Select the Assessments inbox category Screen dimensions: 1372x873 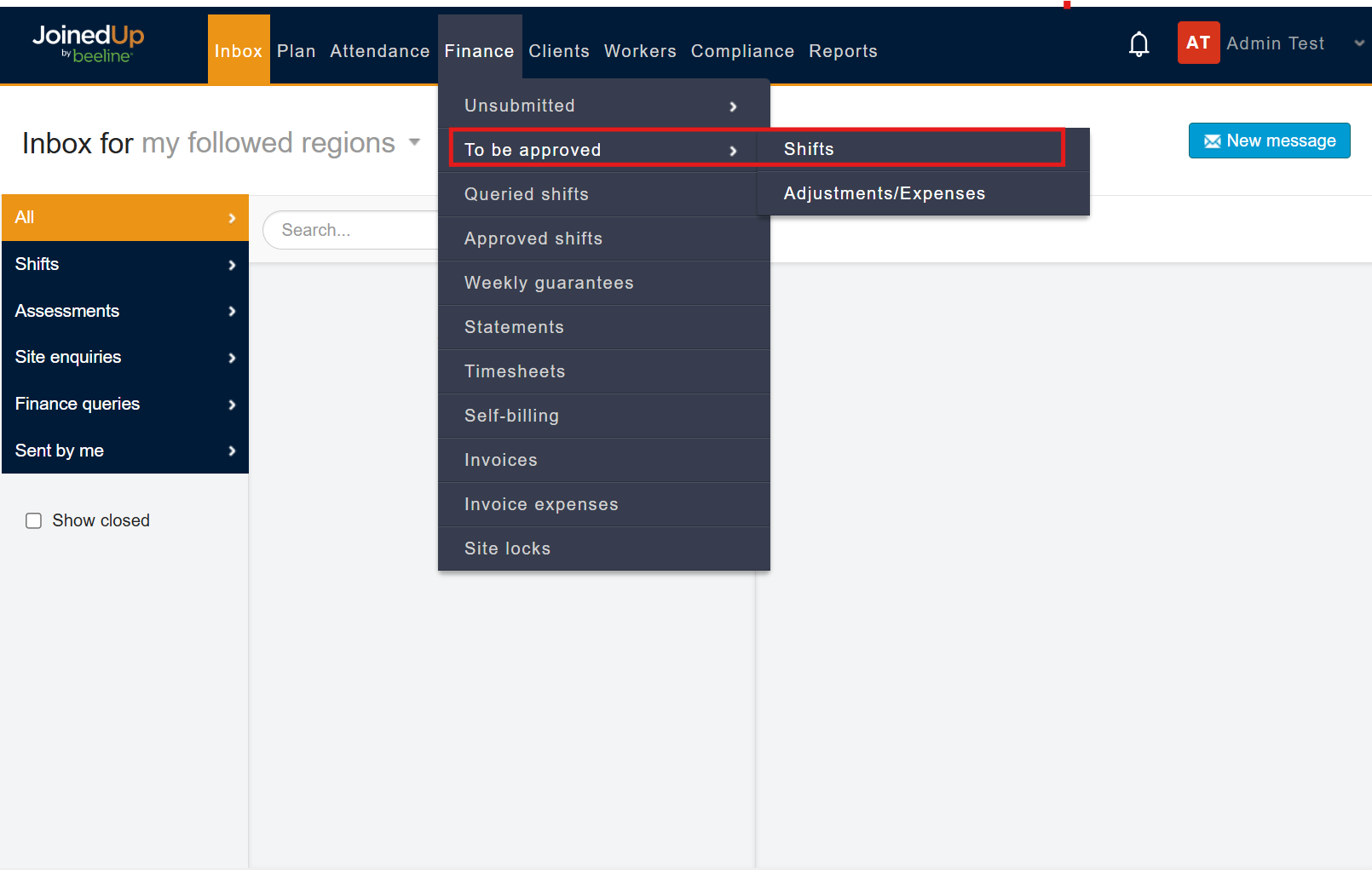pos(125,311)
